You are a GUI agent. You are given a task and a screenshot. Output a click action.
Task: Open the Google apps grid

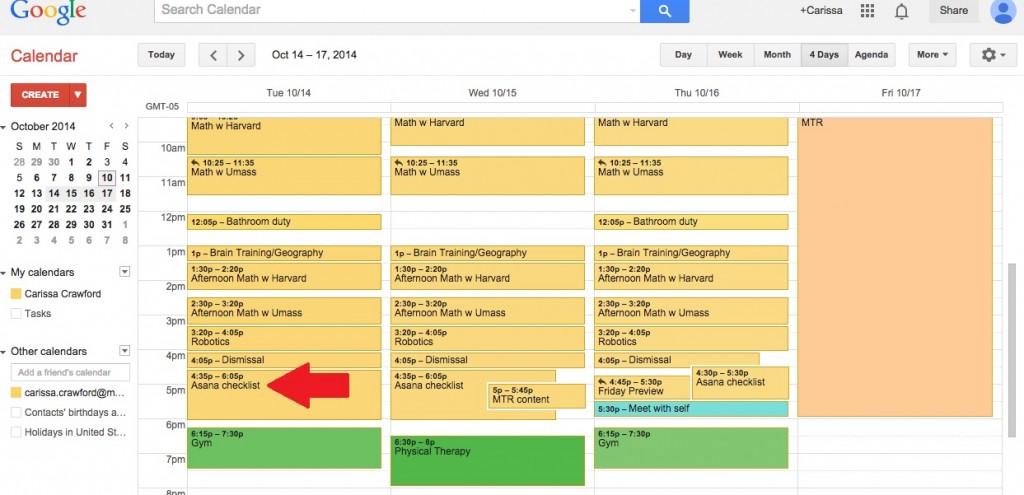click(867, 10)
